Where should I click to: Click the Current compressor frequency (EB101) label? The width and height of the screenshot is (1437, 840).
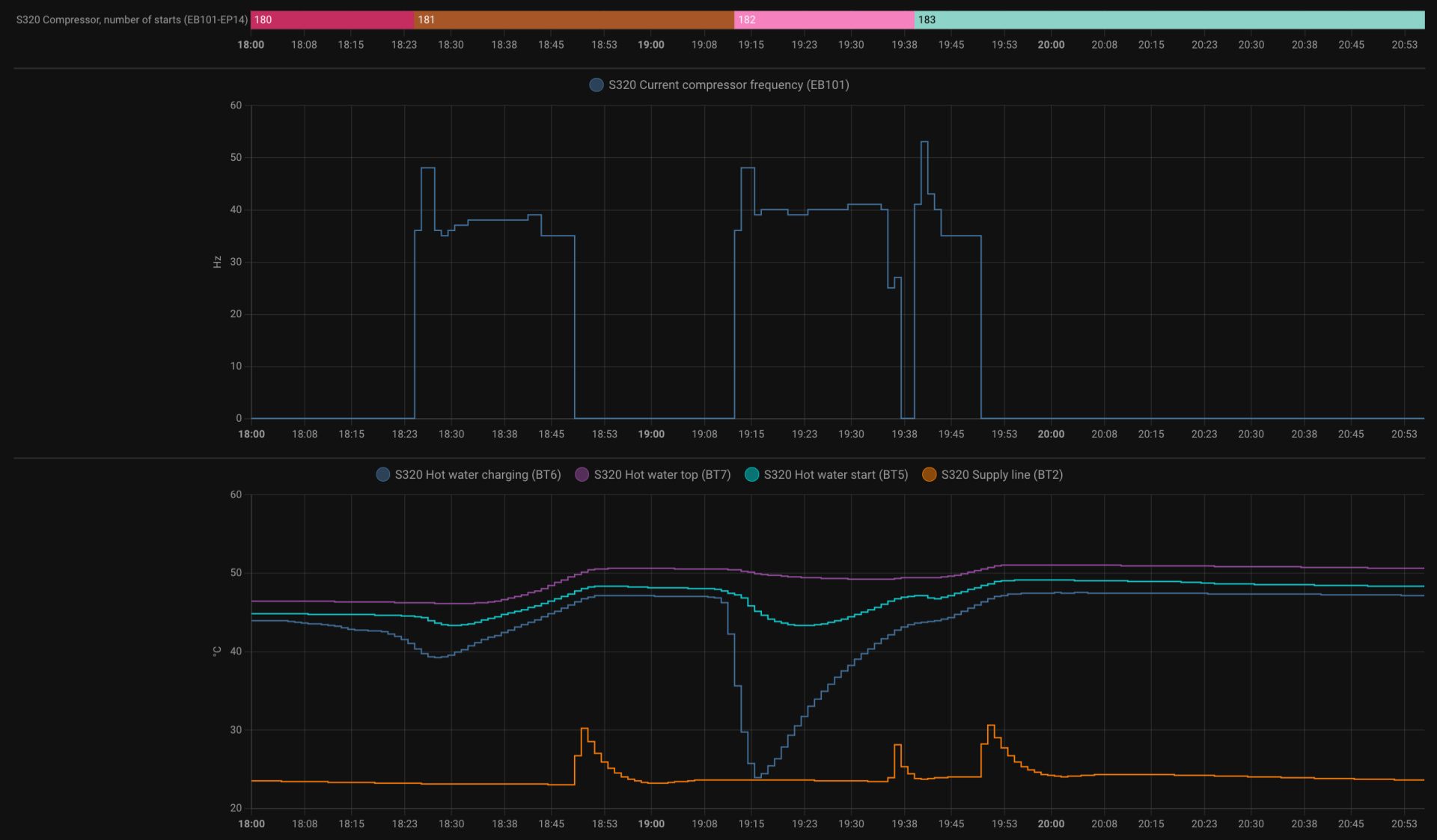(728, 85)
